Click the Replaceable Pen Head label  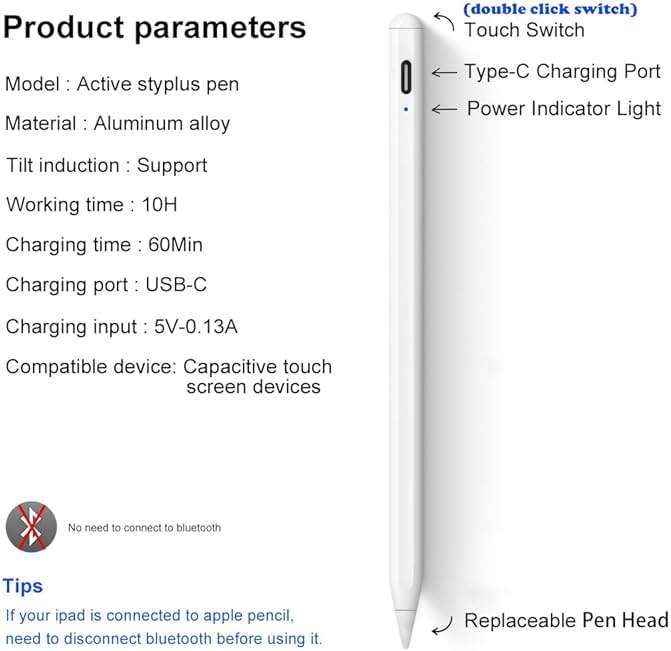566,621
